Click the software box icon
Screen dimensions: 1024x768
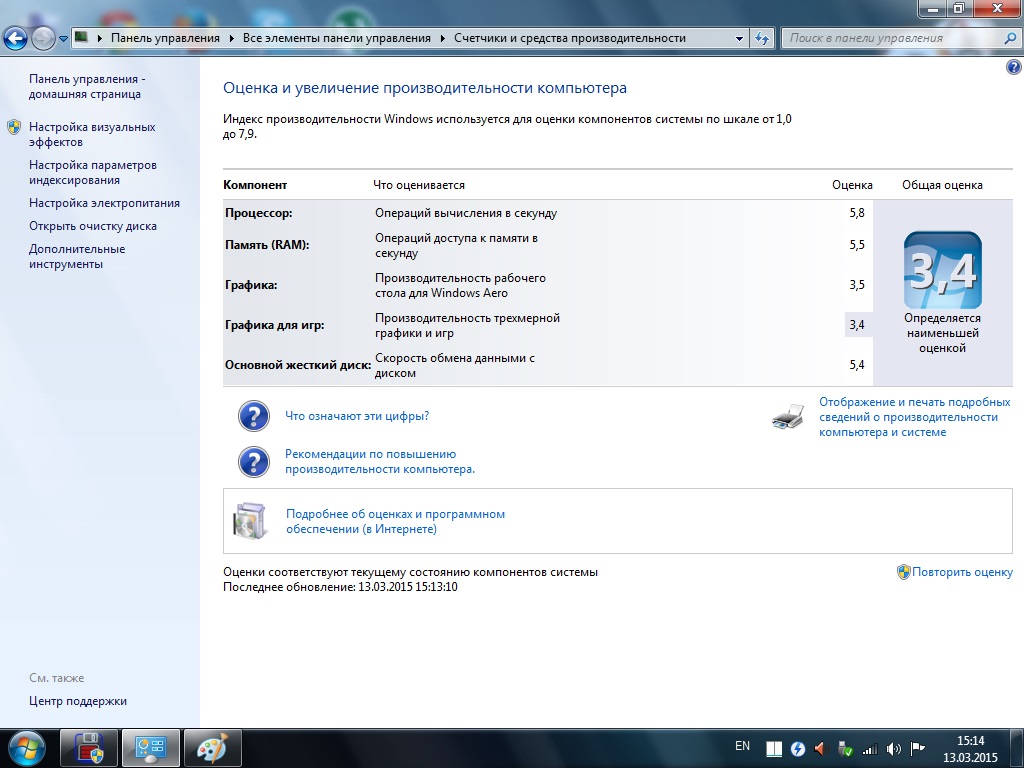pyautogui.click(x=250, y=521)
